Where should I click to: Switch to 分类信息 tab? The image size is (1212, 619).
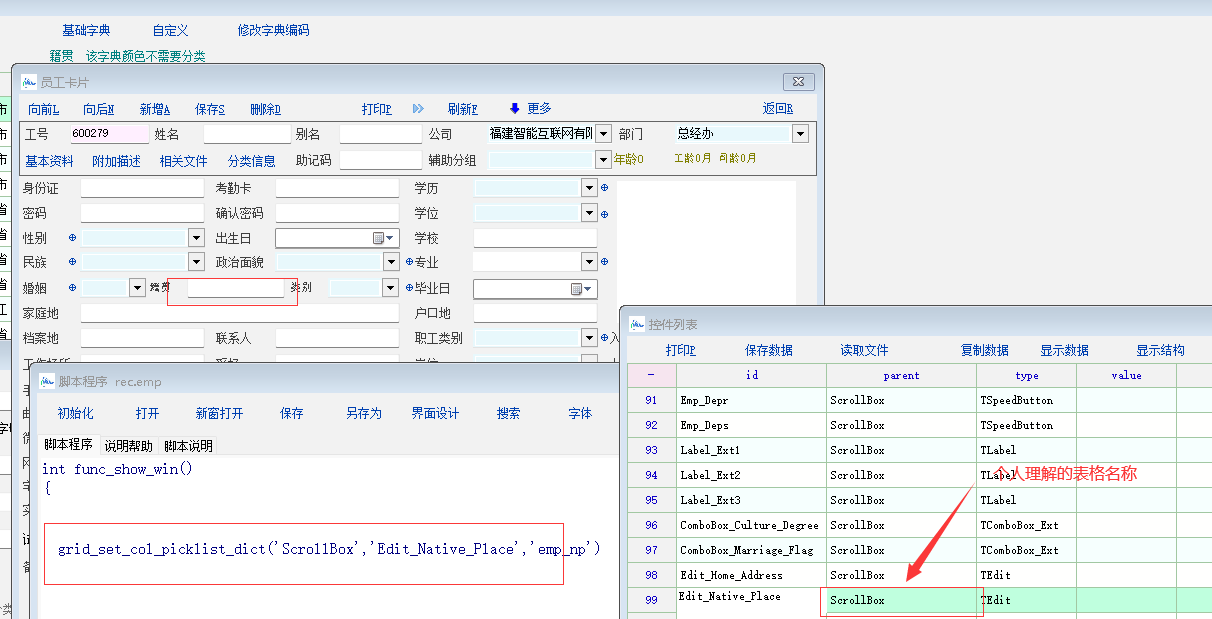coord(251,161)
